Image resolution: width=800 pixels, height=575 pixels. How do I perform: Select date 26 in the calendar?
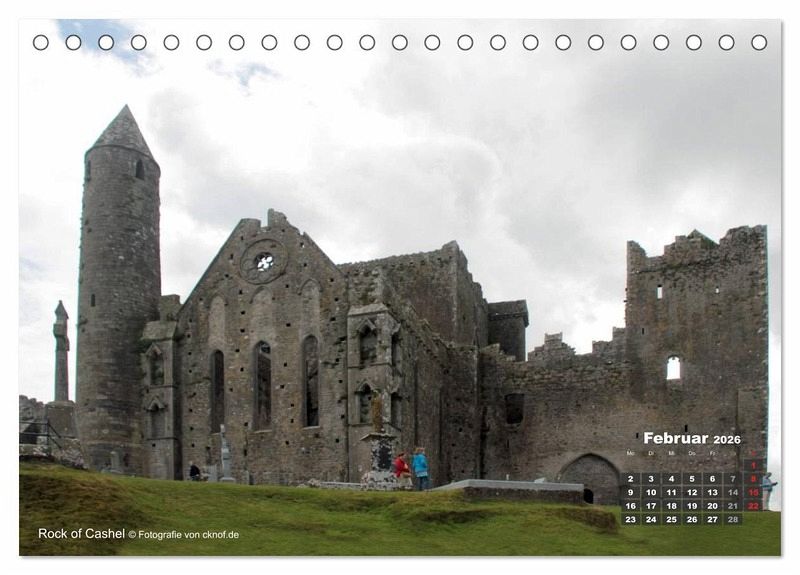[x=692, y=519]
